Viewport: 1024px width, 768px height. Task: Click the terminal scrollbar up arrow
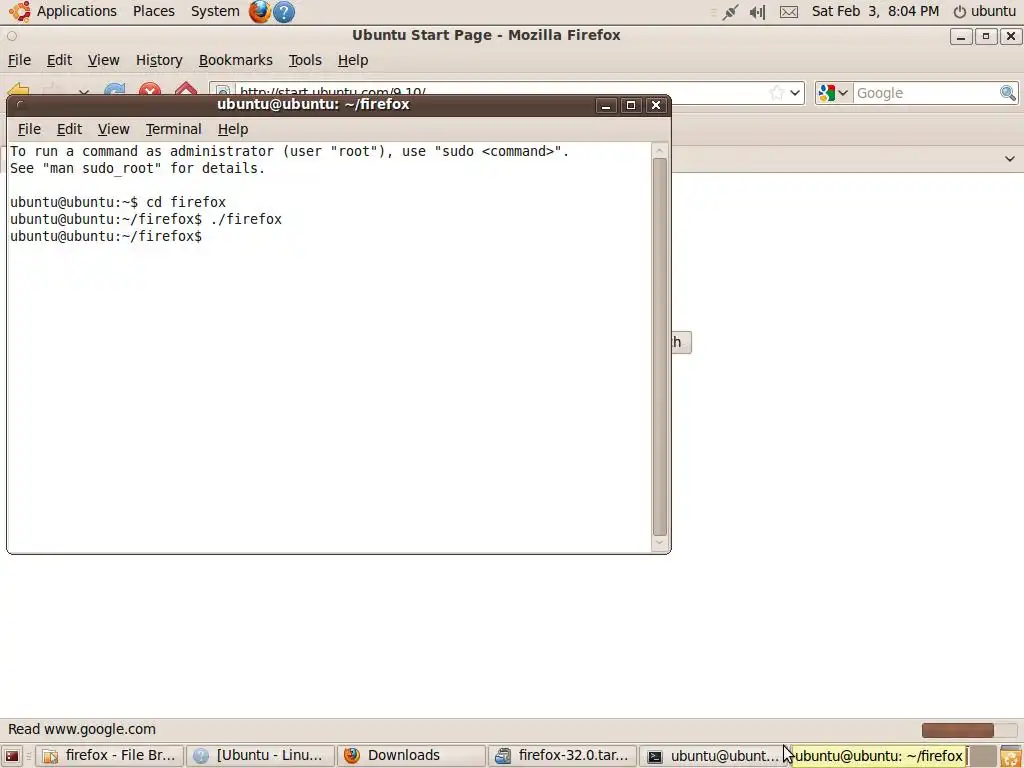pyautogui.click(x=660, y=150)
